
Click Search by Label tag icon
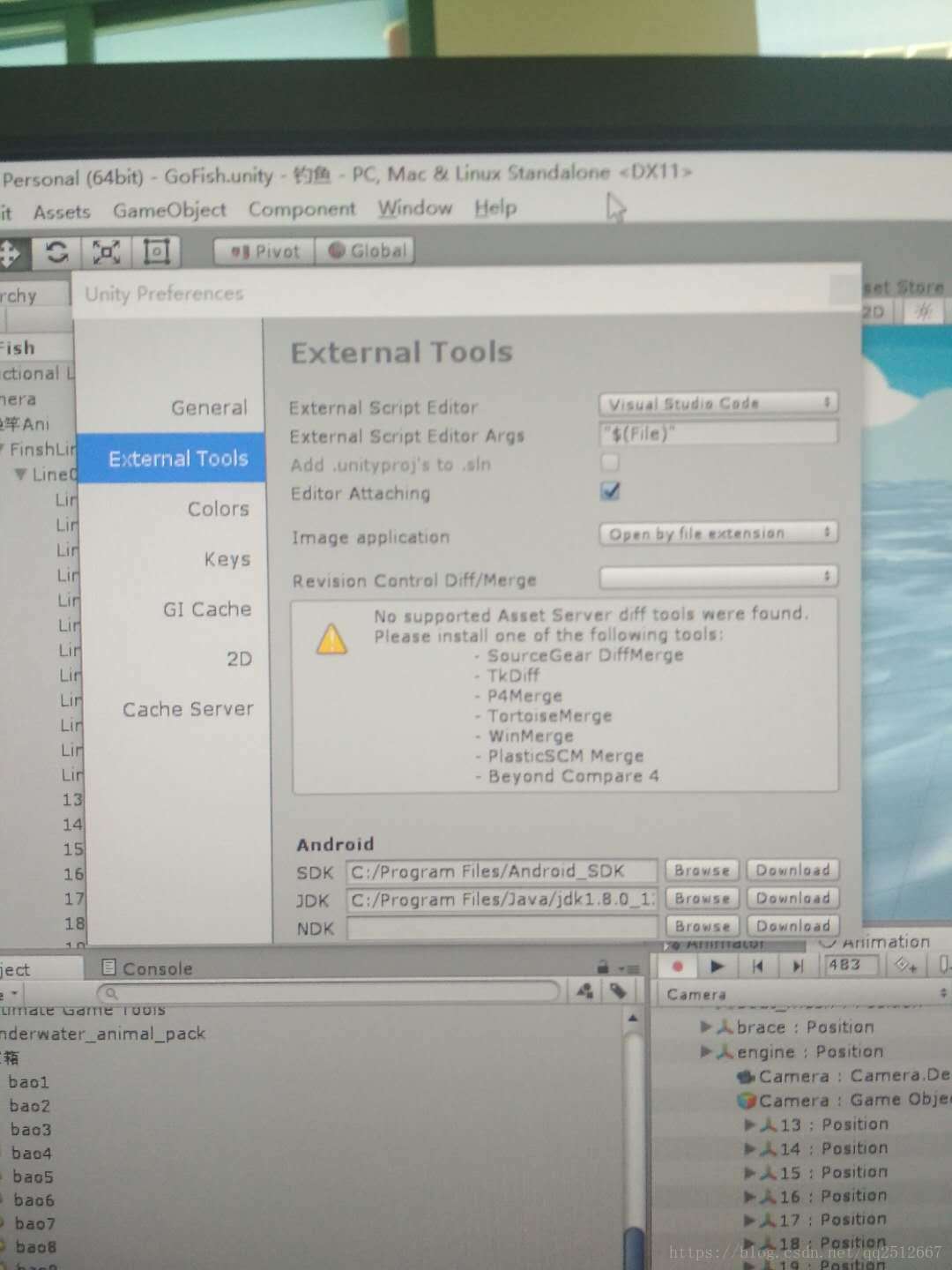coord(619,991)
